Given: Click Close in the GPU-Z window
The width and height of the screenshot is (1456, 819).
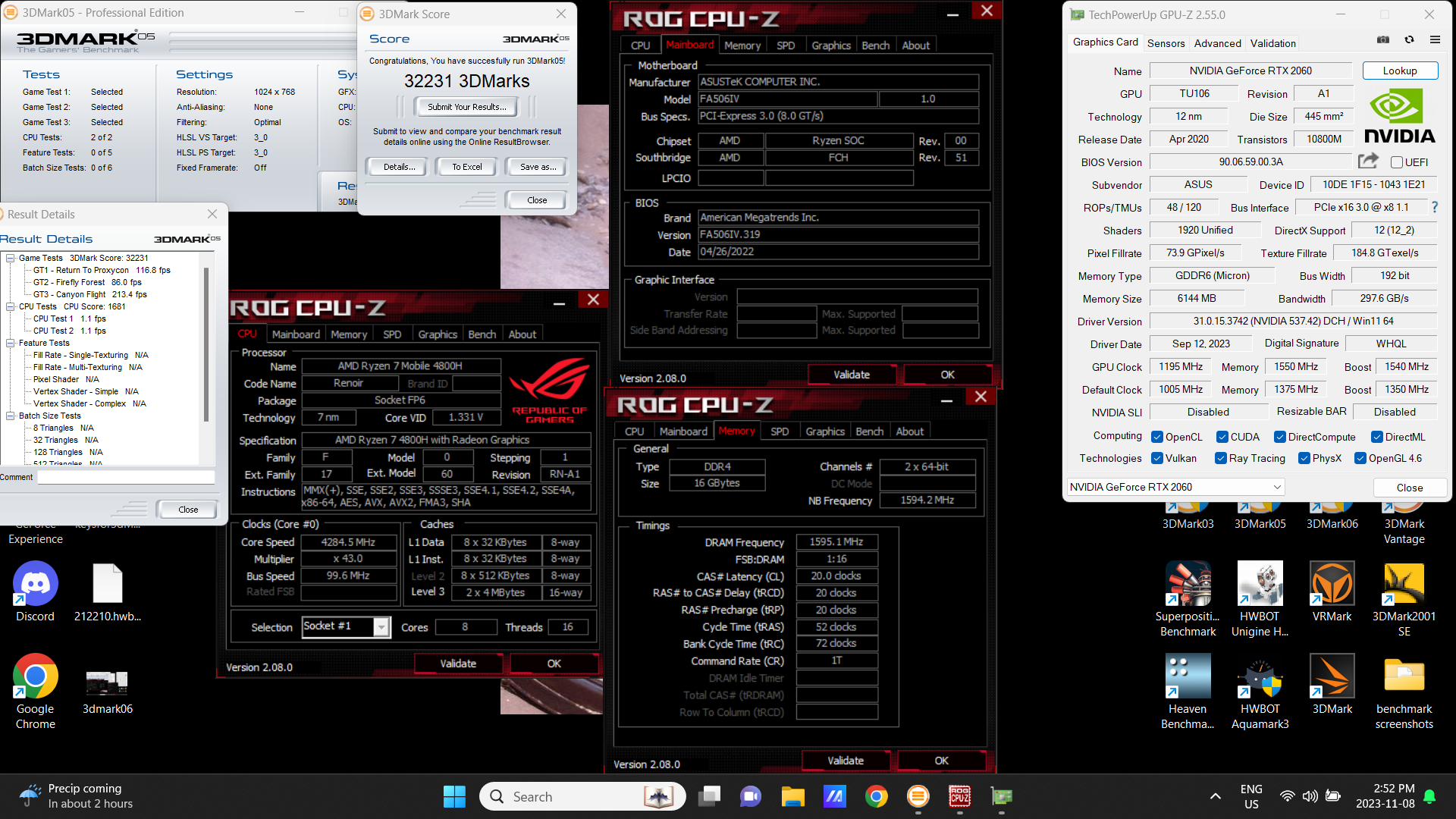Looking at the screenshot, I should click(x=1409, y=488).
